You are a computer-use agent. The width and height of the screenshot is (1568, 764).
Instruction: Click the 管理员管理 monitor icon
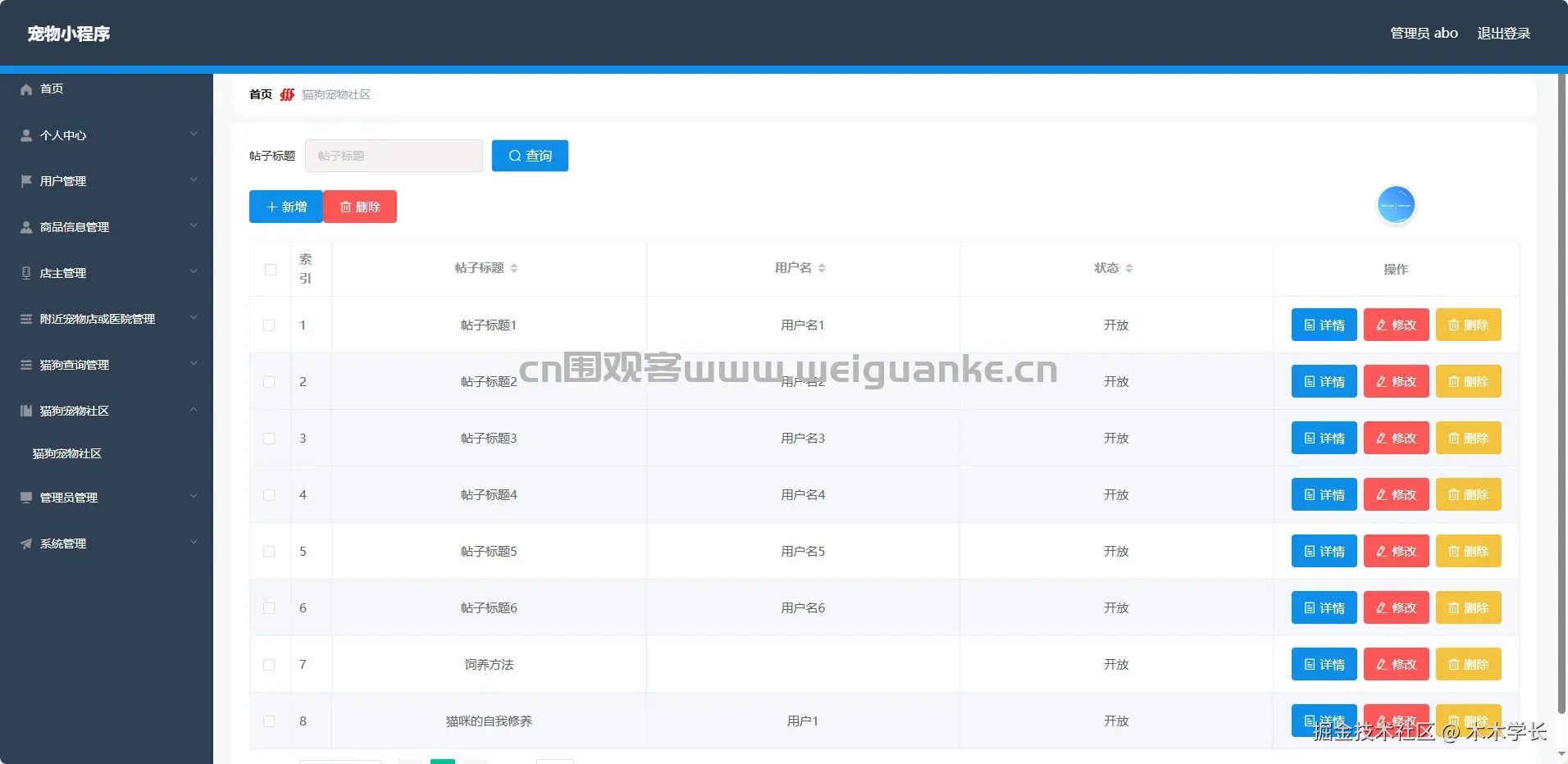tap(26, 498)
